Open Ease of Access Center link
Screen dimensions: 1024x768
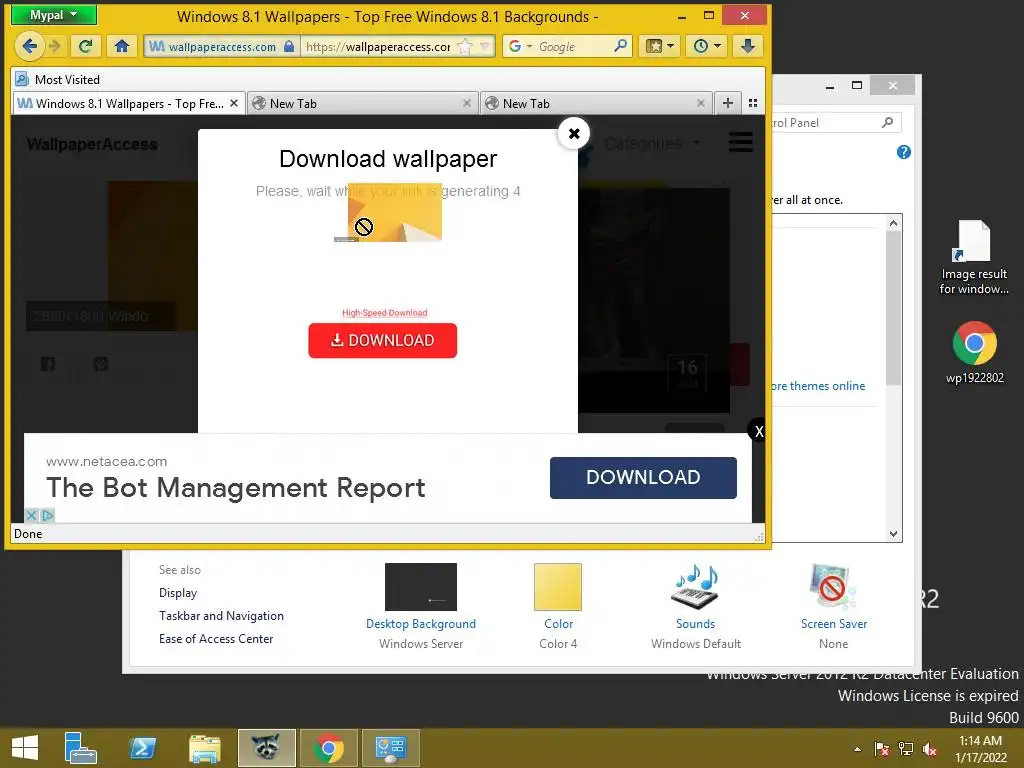pyautogui.click(x=216, y=639)
